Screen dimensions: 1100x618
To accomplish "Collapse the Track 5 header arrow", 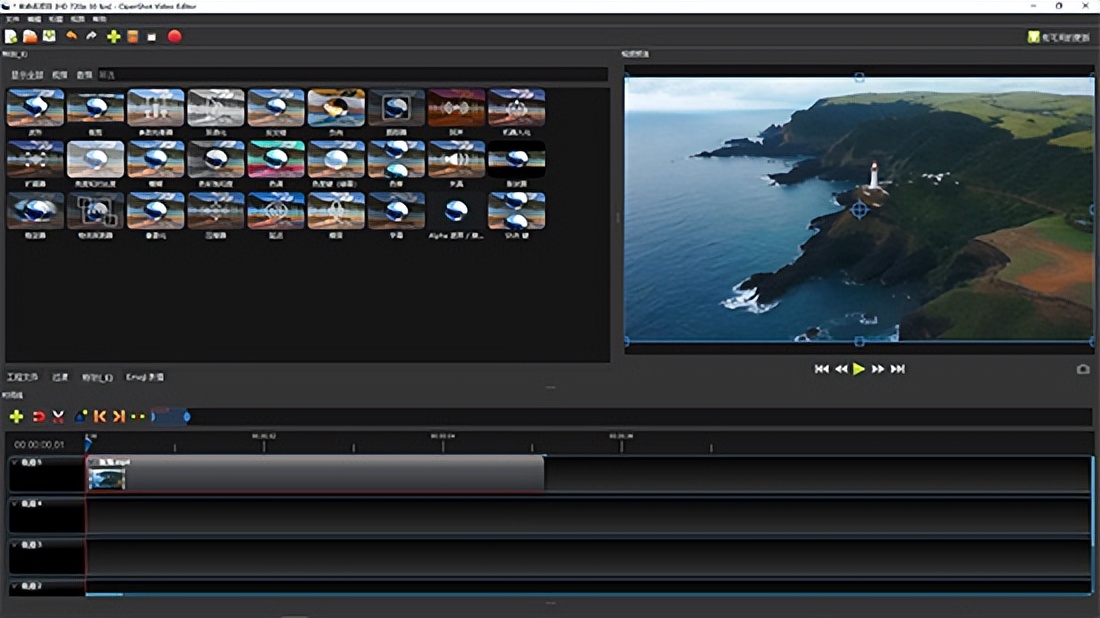I will tap(15, 462).
